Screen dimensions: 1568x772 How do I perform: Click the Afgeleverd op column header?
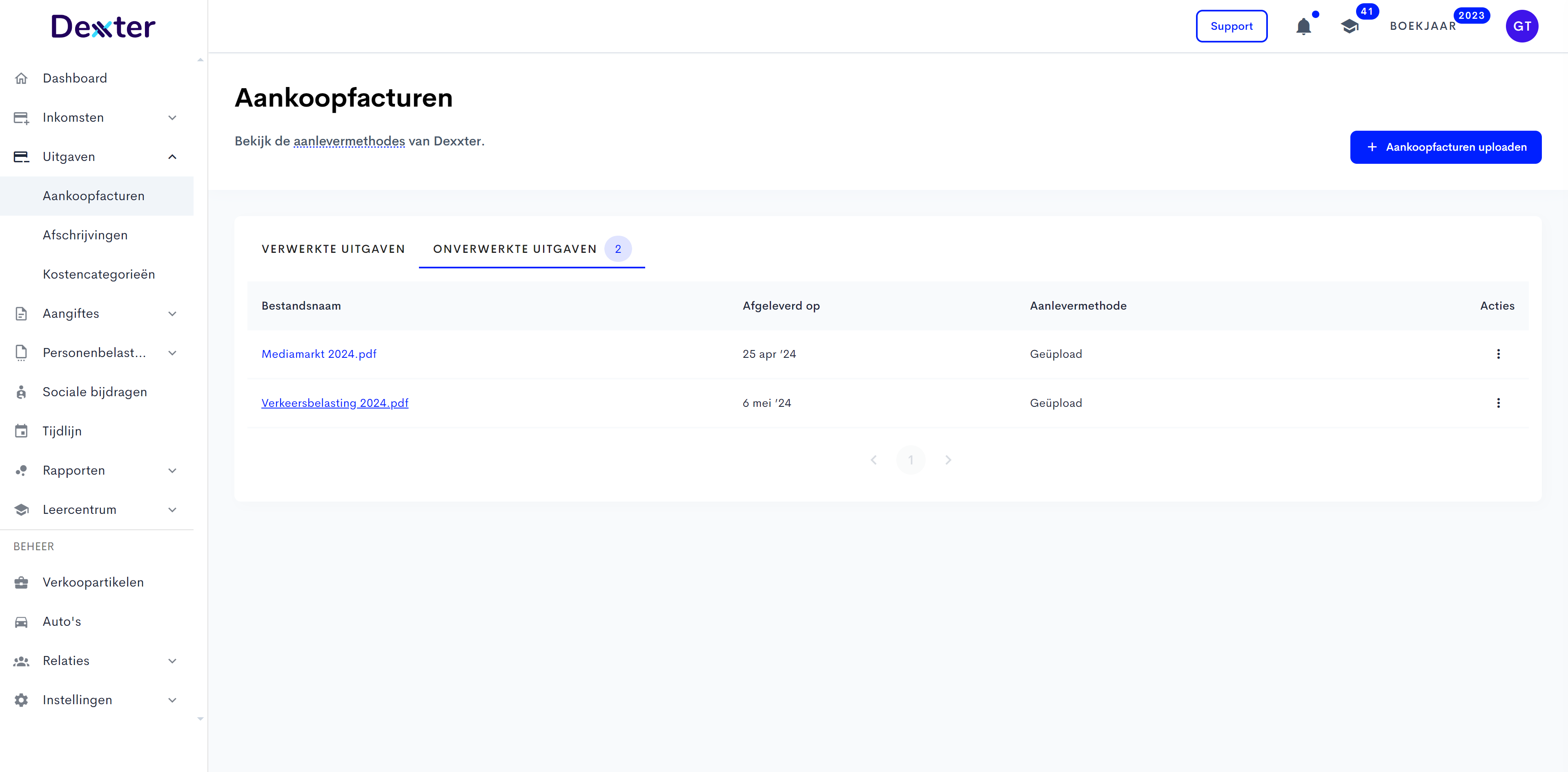coord(781,306)
